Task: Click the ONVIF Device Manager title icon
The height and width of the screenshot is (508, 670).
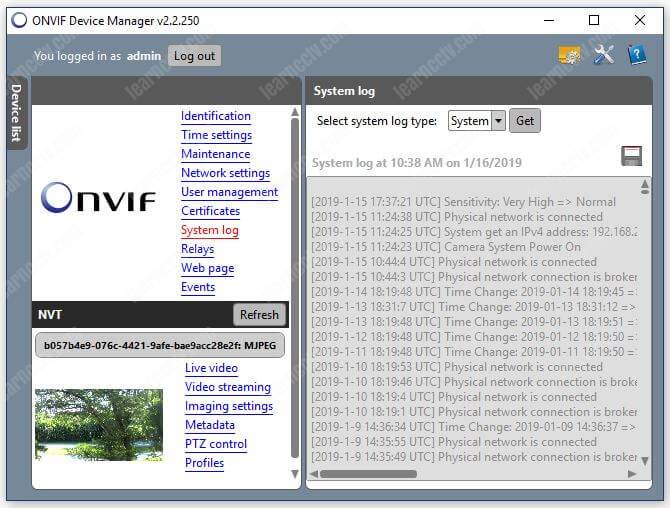Action: click(19, 20)
